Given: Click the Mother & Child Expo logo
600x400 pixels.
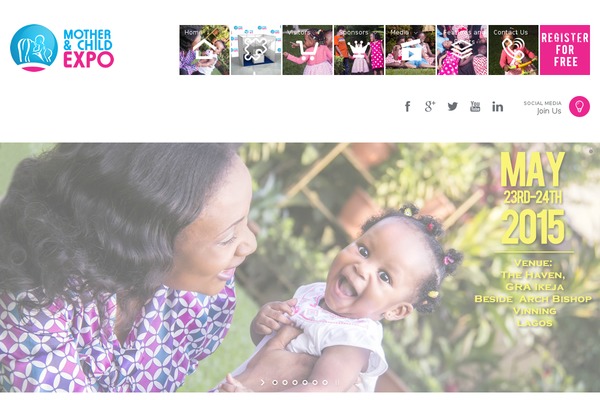Looking at the screenshot, I should coord(62,48).
